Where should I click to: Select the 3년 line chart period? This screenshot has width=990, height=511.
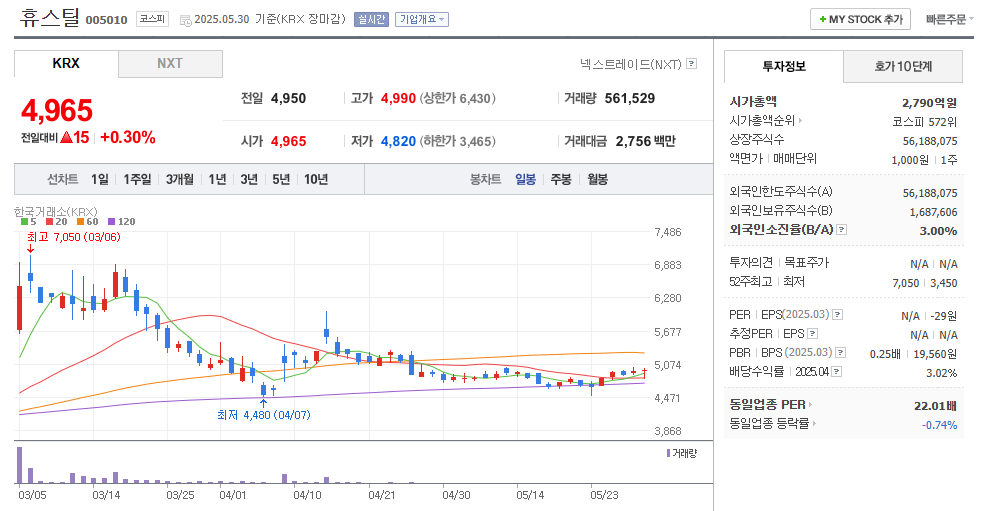pos(249,179)
